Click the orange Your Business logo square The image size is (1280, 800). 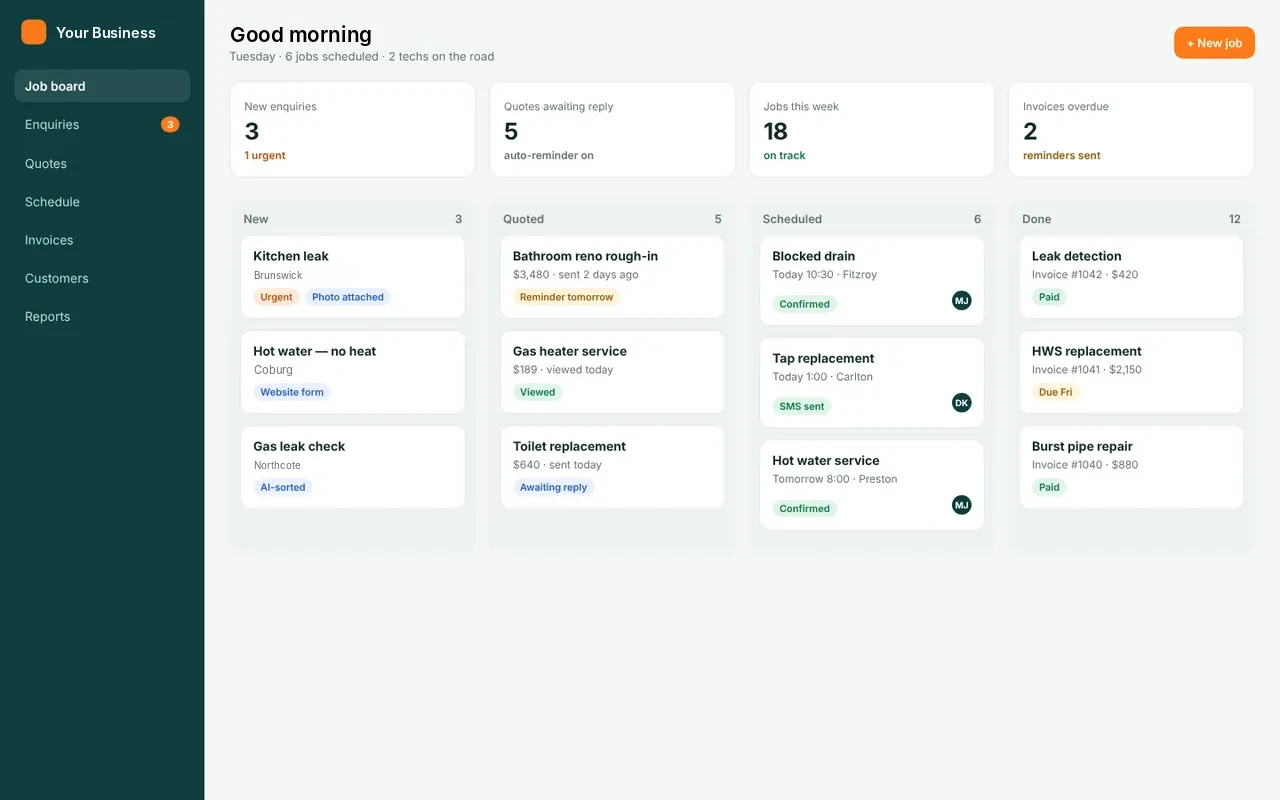click(x=34, y=32)
